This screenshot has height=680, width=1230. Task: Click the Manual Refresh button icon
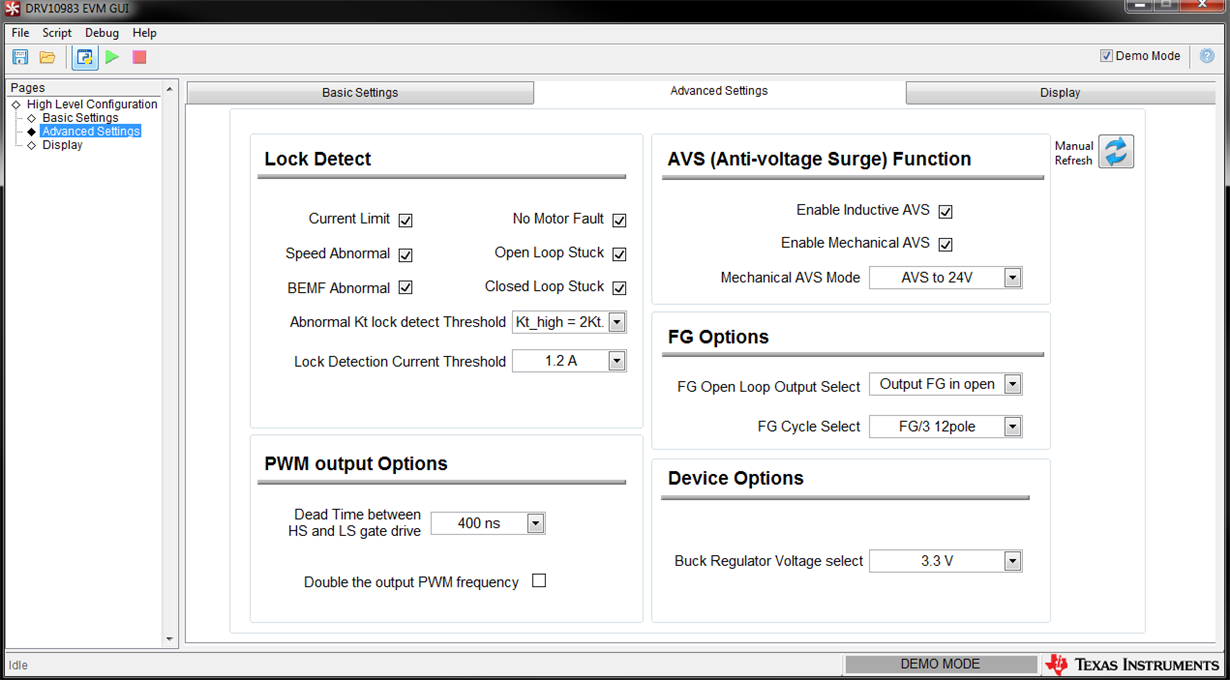[x=1116, y=152]
